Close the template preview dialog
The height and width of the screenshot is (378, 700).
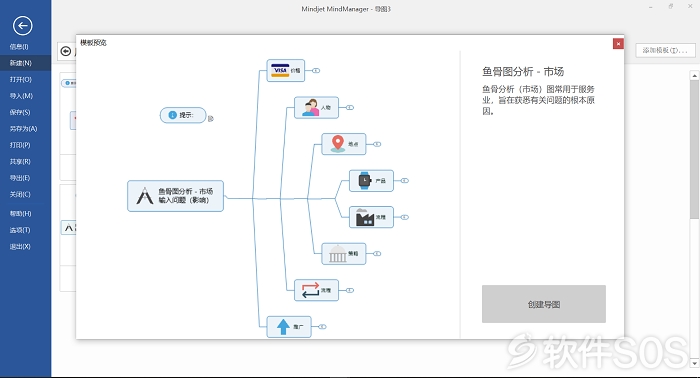click(x=618, y=44)
